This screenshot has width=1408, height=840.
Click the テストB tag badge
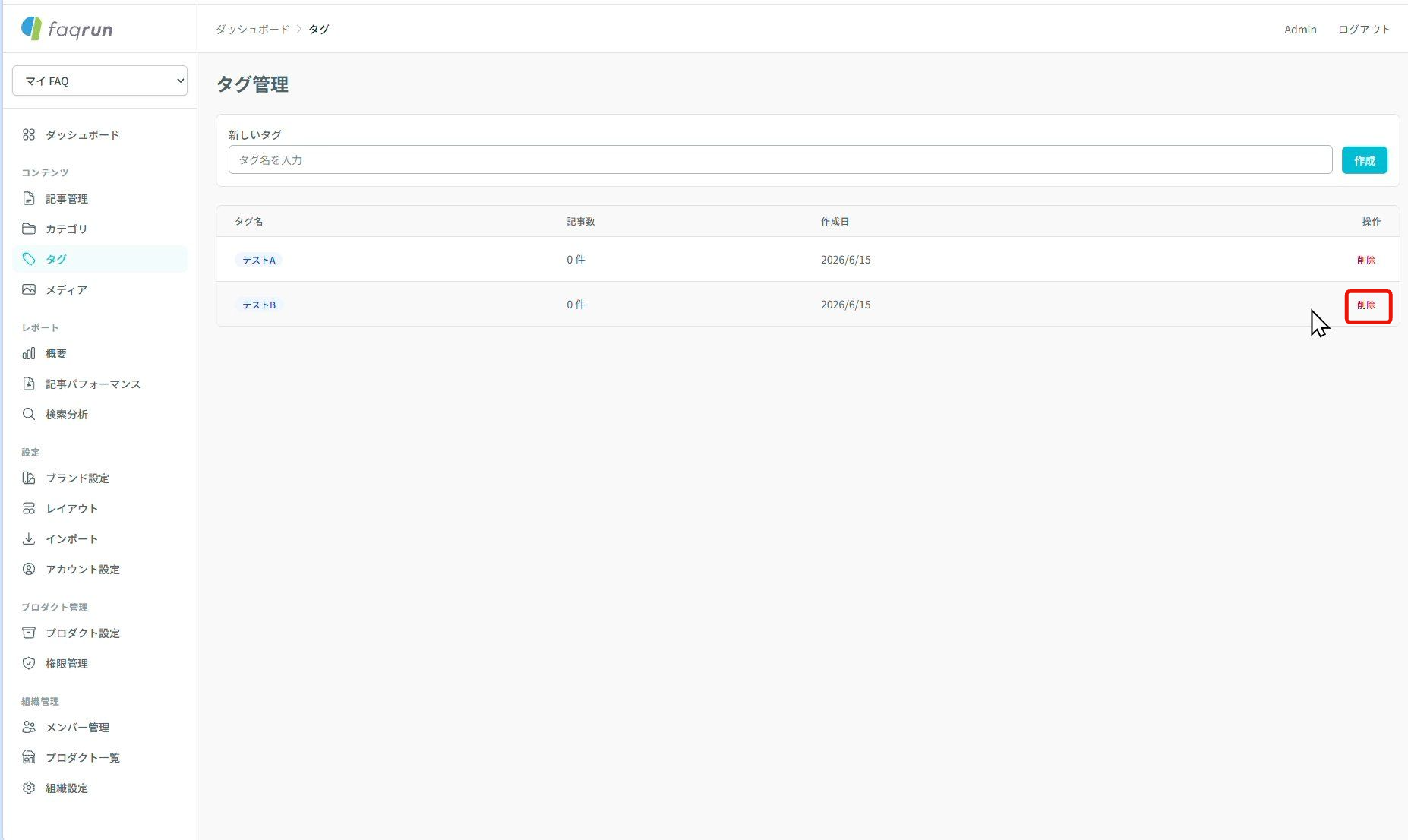coord(258,305)
